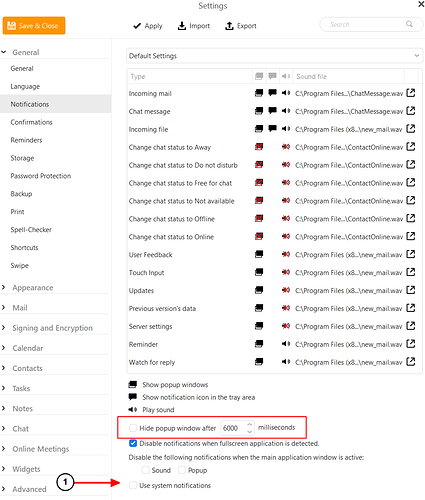Check the Sound checkbox for active window

[146, 470]
